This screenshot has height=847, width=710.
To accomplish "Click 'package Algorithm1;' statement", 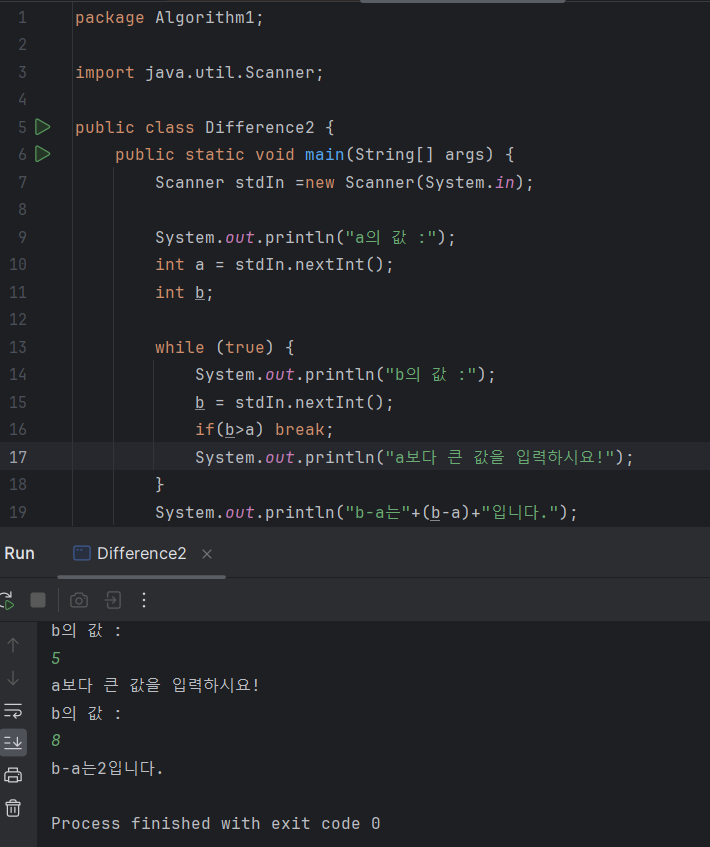I will click(x=169, y=18).
